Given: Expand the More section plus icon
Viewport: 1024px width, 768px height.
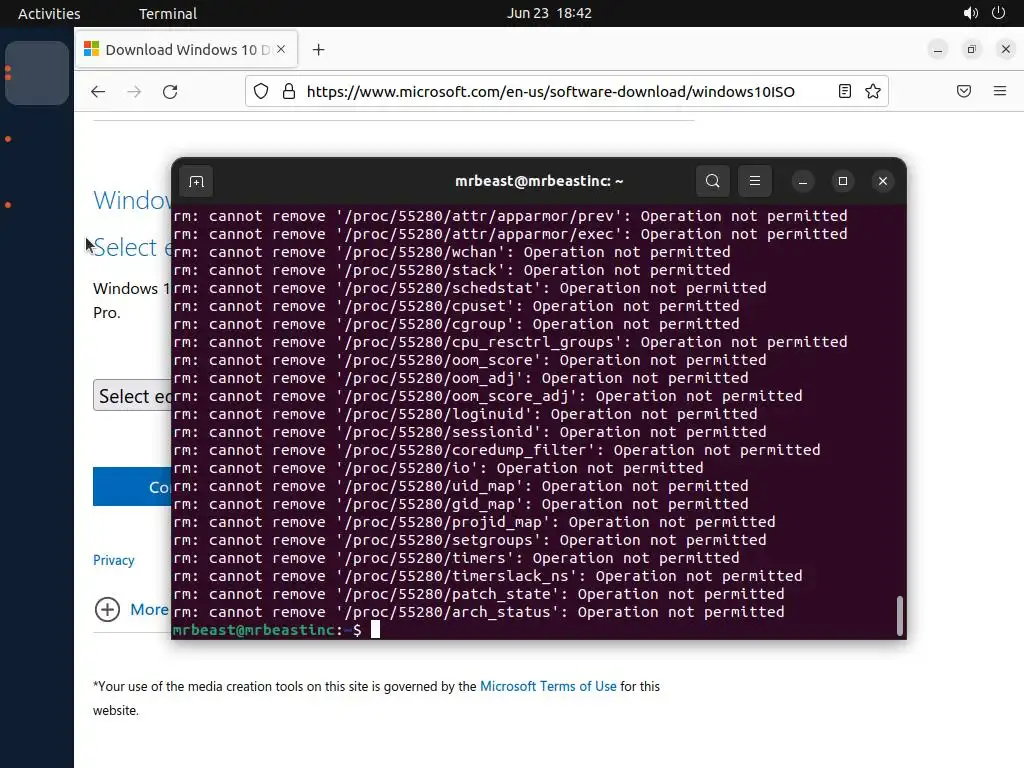Looking at the screenshot, I should pyautogui.click(x=107, y=610).
